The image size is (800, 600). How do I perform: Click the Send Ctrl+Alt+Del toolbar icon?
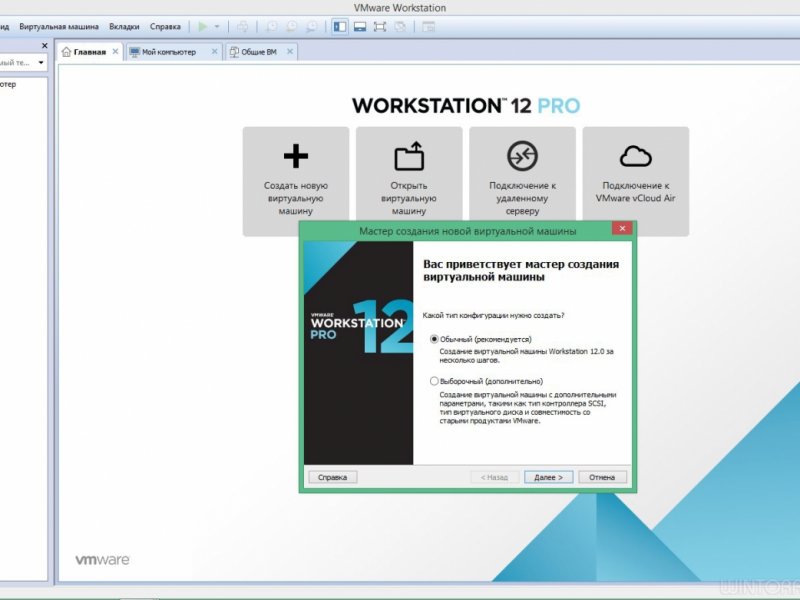243,27
